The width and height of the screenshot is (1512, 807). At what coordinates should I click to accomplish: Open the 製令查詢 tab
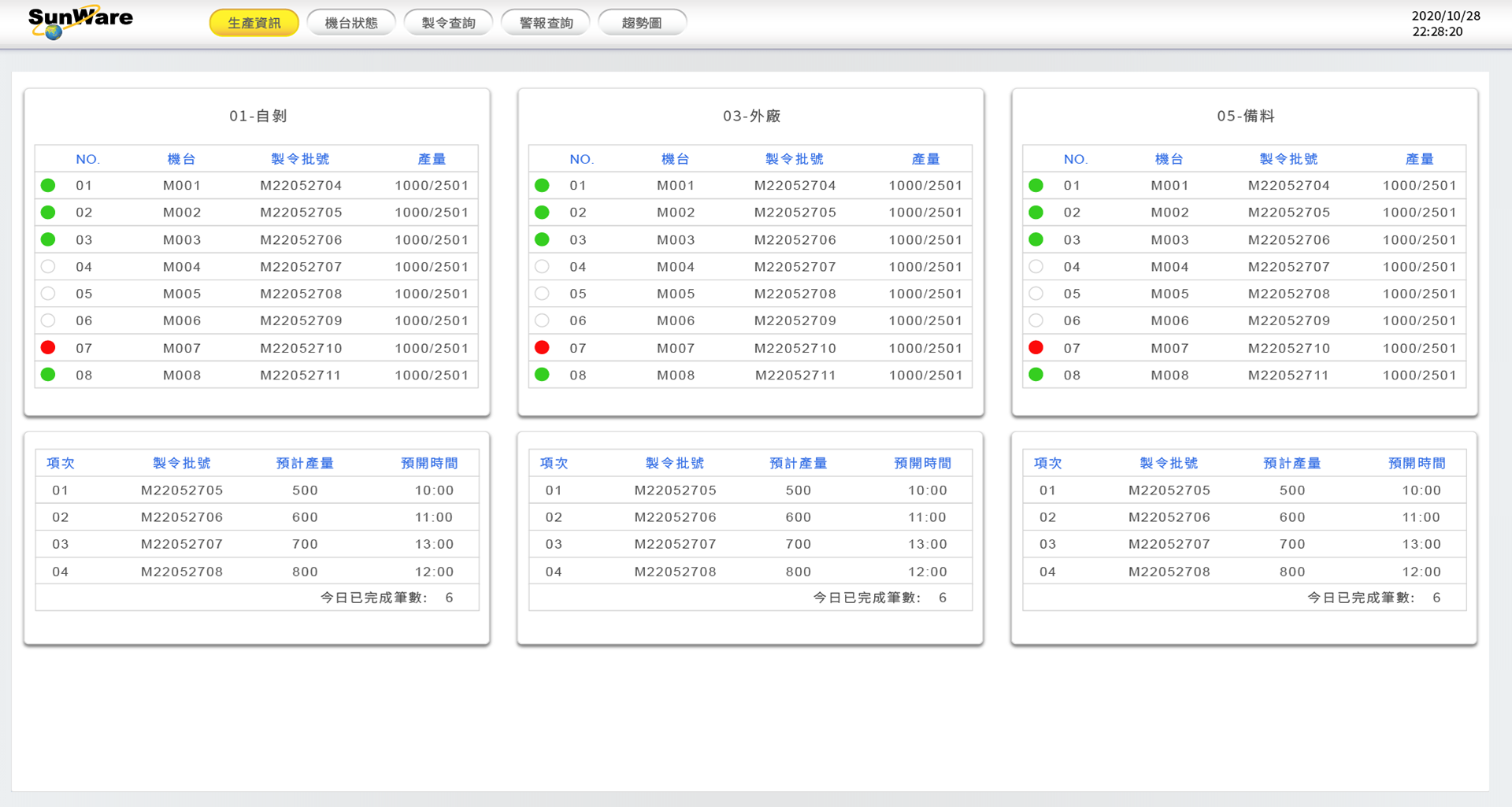pyautogui.click(x=448, y=23)
